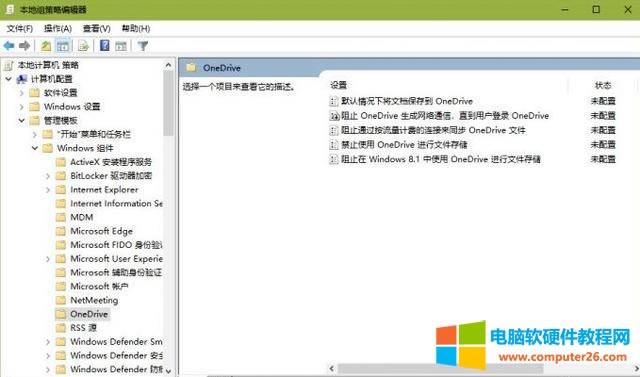Collapse the Windows 组件 node
The height and width of the screenshot is (377, 640).
(x=35, y=148)
